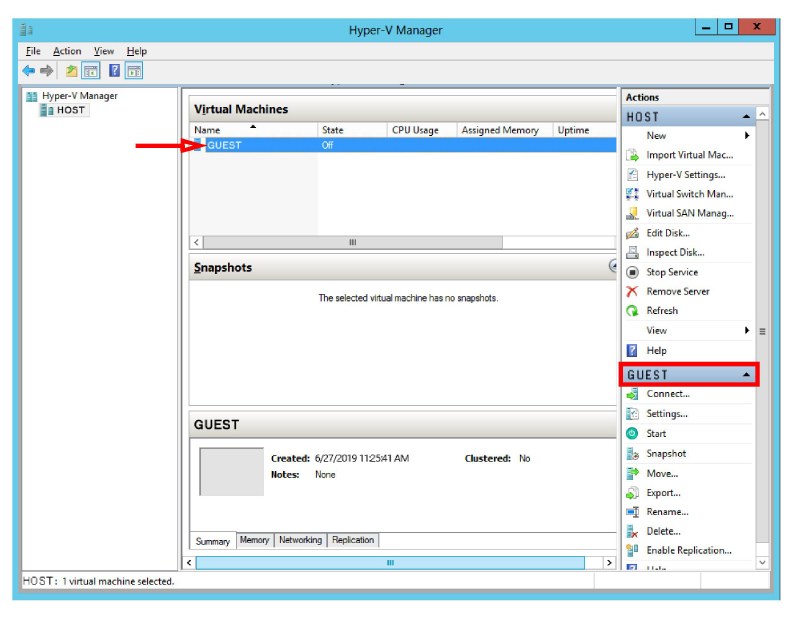
Task: Click the Enable Replication icon
Action: point(632,551)
